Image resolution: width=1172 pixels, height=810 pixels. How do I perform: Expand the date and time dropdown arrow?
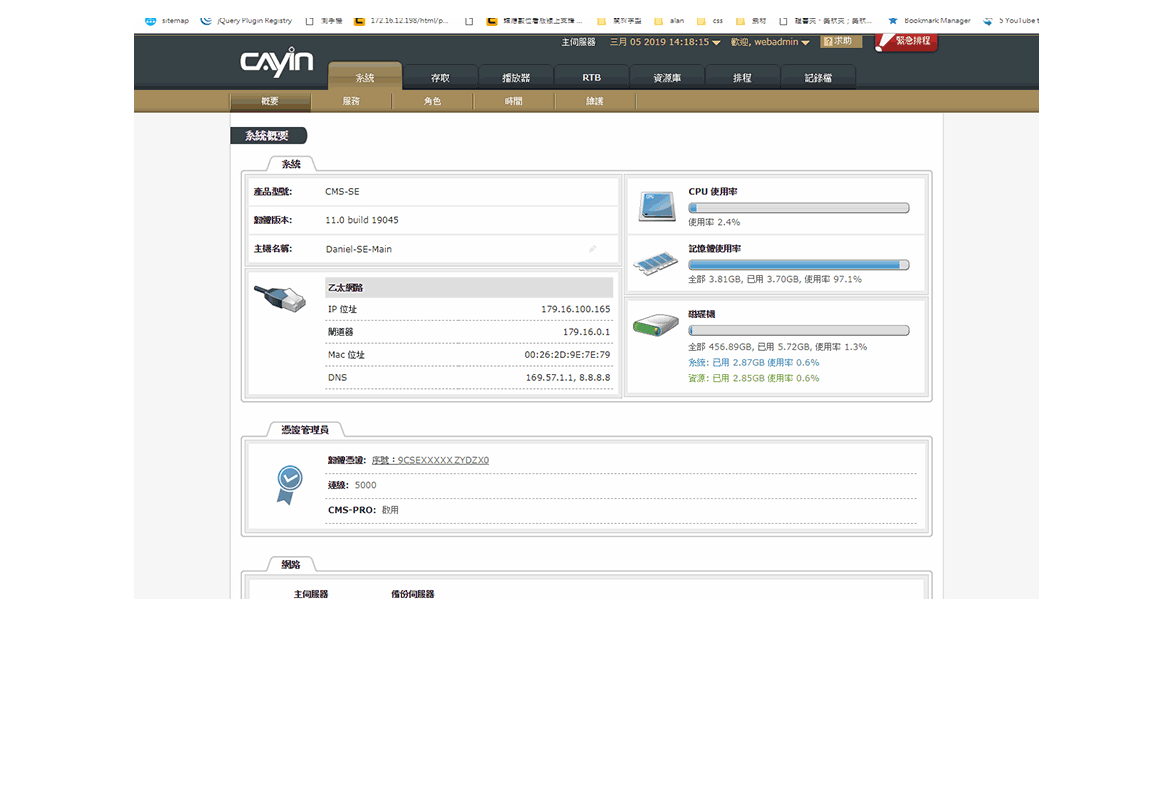tap(716, 43)
